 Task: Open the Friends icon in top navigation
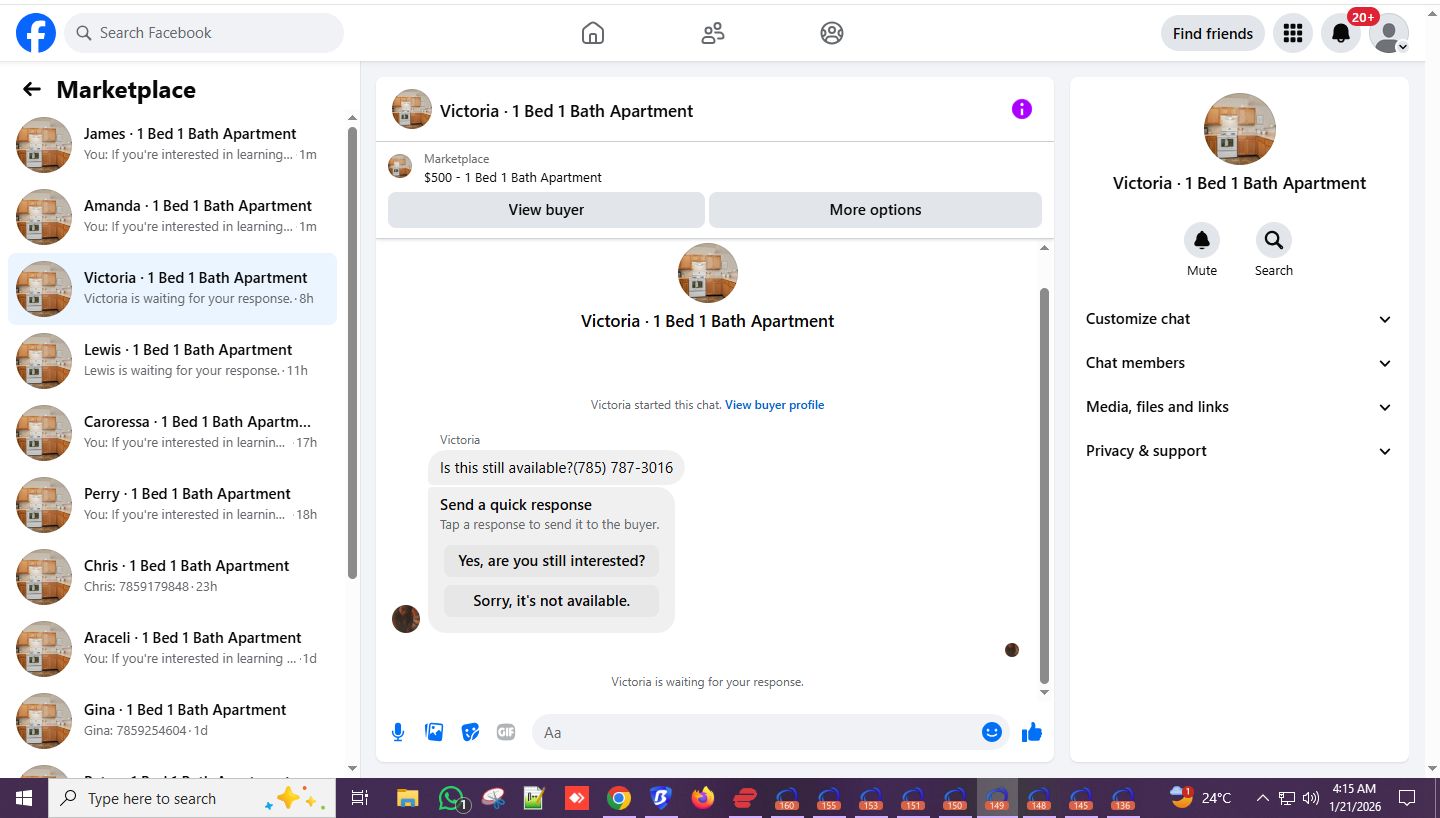click(x=713, y=33)
